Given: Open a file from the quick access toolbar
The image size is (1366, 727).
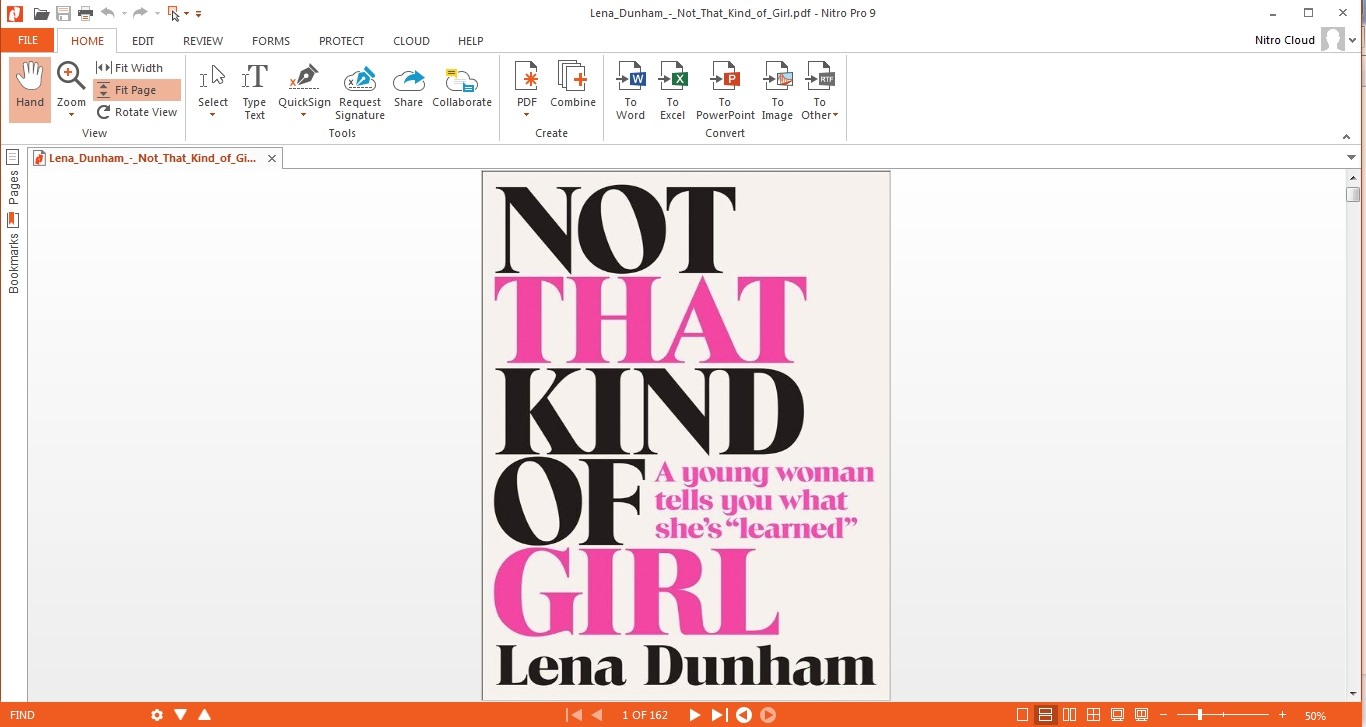Looking at the screenshot, I should [x=41, y=13].
